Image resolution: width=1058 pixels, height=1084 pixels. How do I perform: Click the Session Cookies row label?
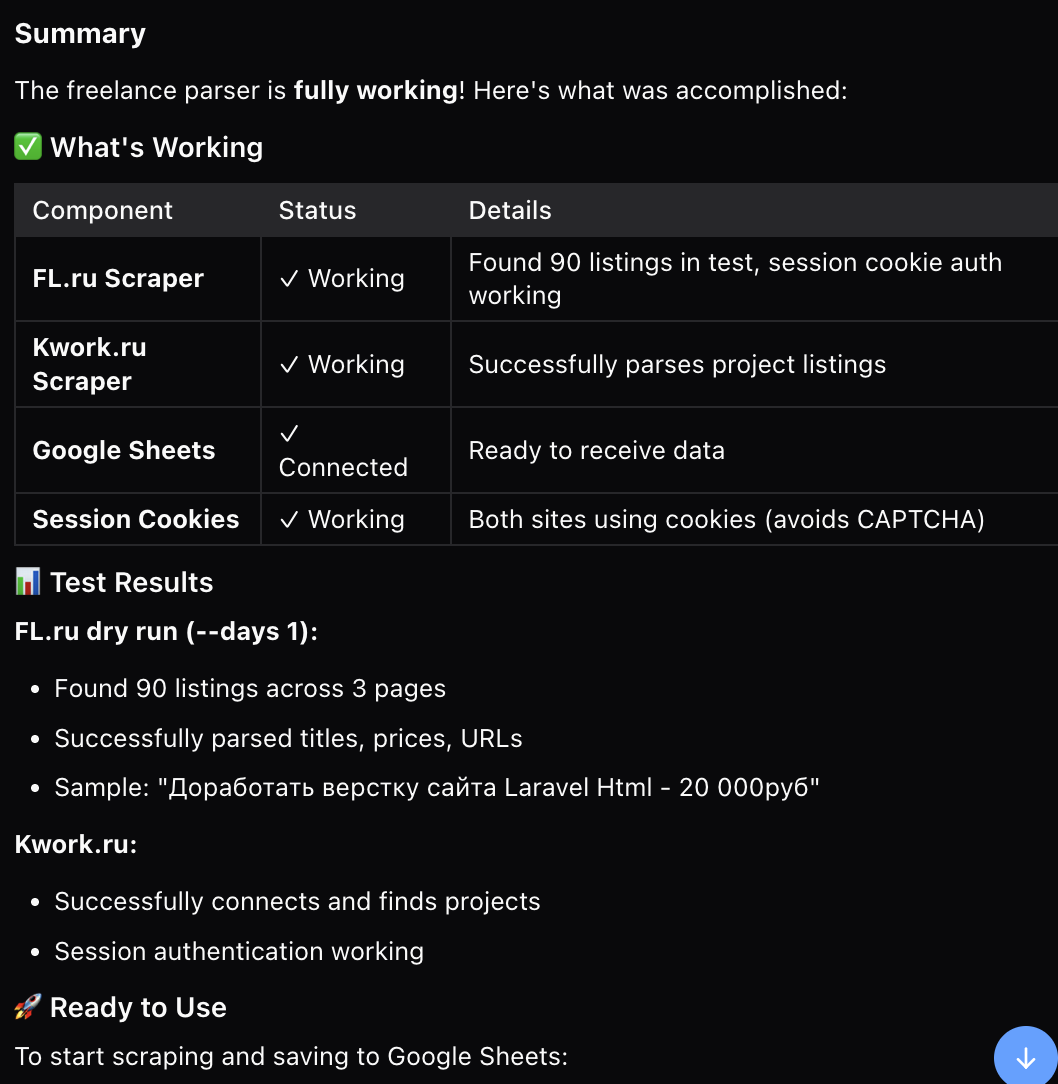(136, 519)
